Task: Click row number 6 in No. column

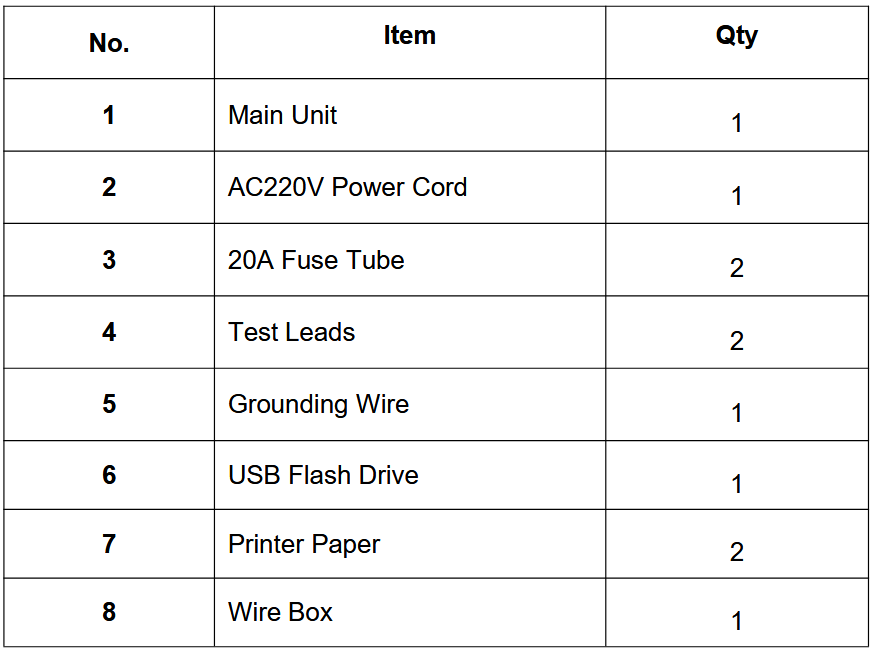Action: coord(109,475)
